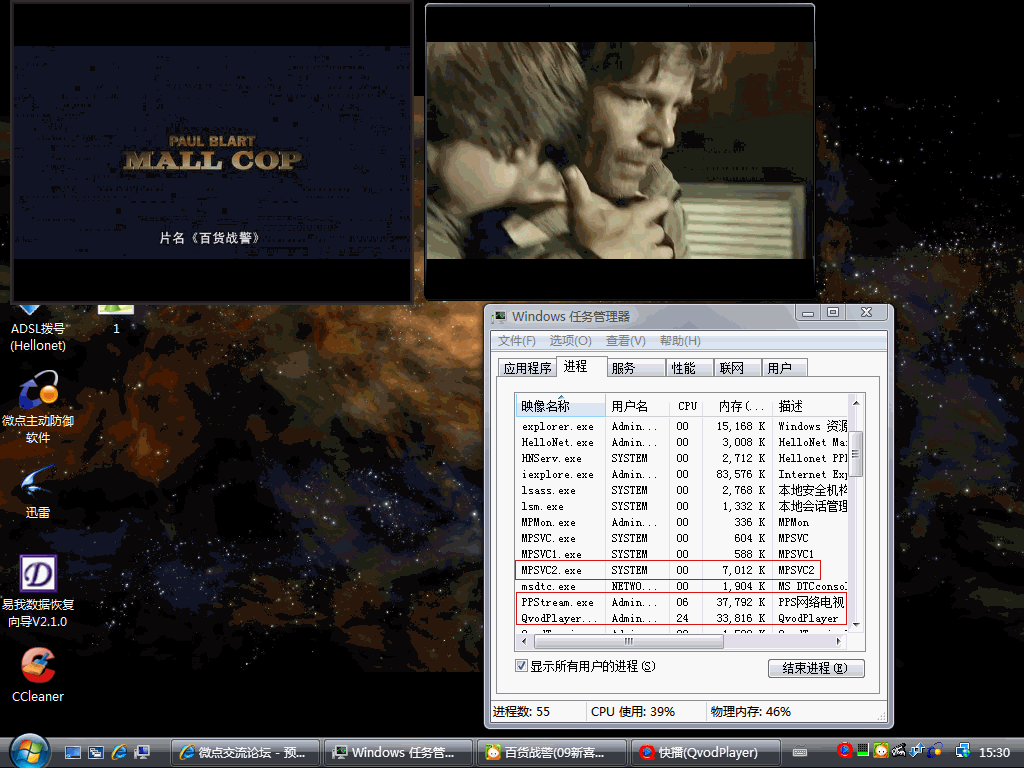
Task: Click the Windows Start orb
Action: point(29,752)
